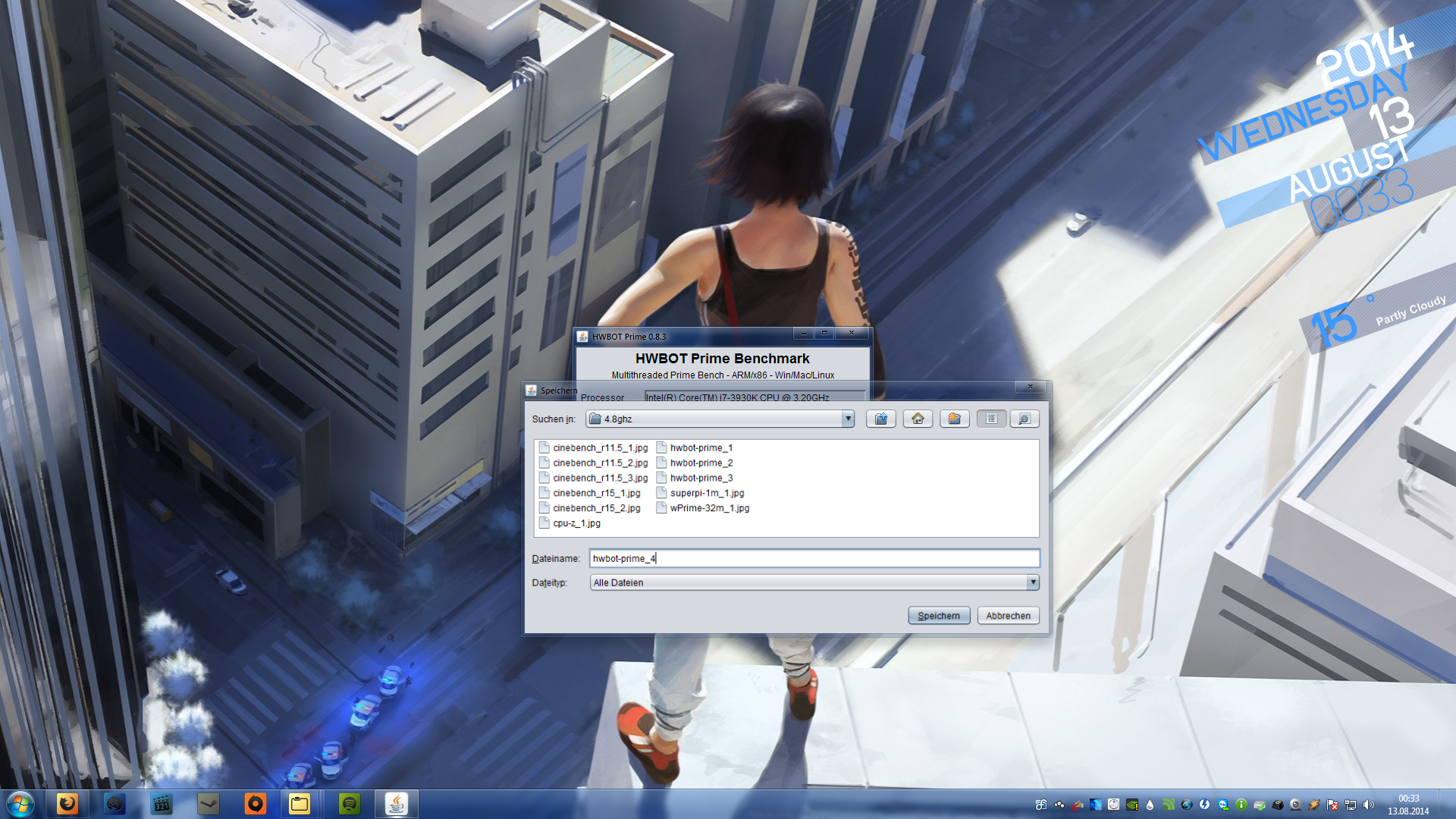Click the Winamp lightning bolt tray icon
This screenshot has height=819, width=1456.
point(1313,805)
